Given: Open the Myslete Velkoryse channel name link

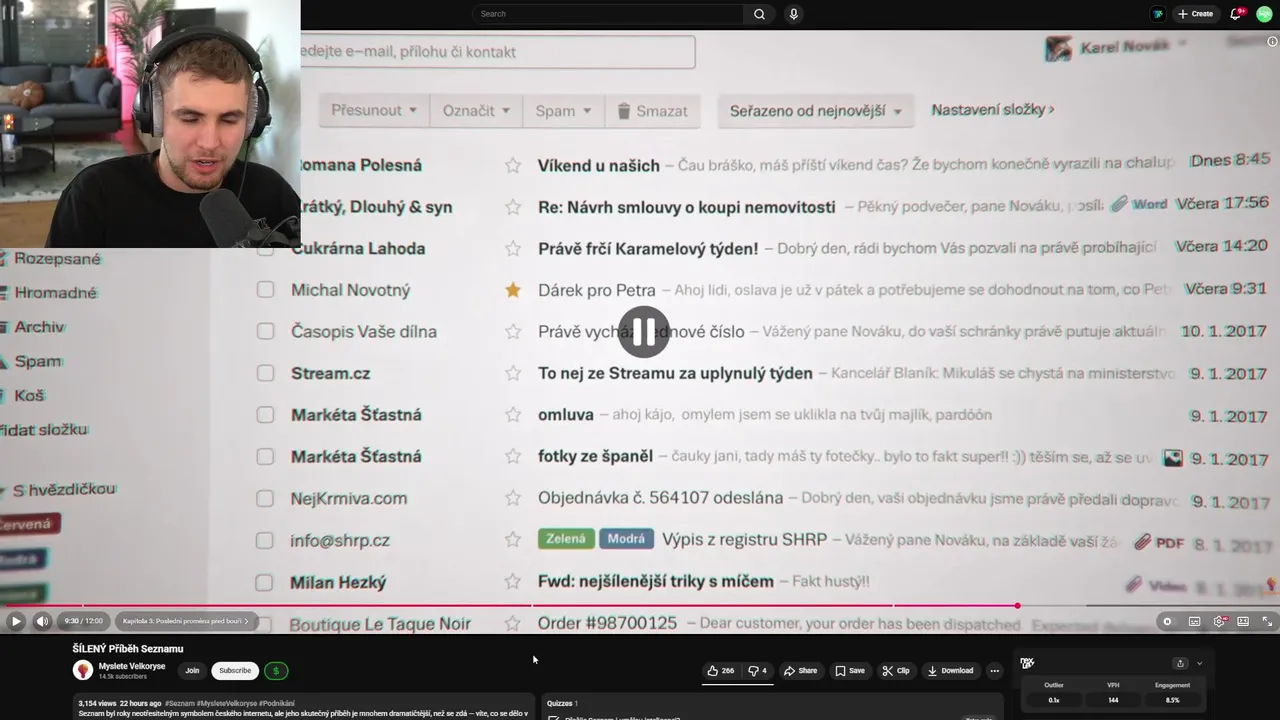Looking at the screenshot, I should tap(132, 666).
